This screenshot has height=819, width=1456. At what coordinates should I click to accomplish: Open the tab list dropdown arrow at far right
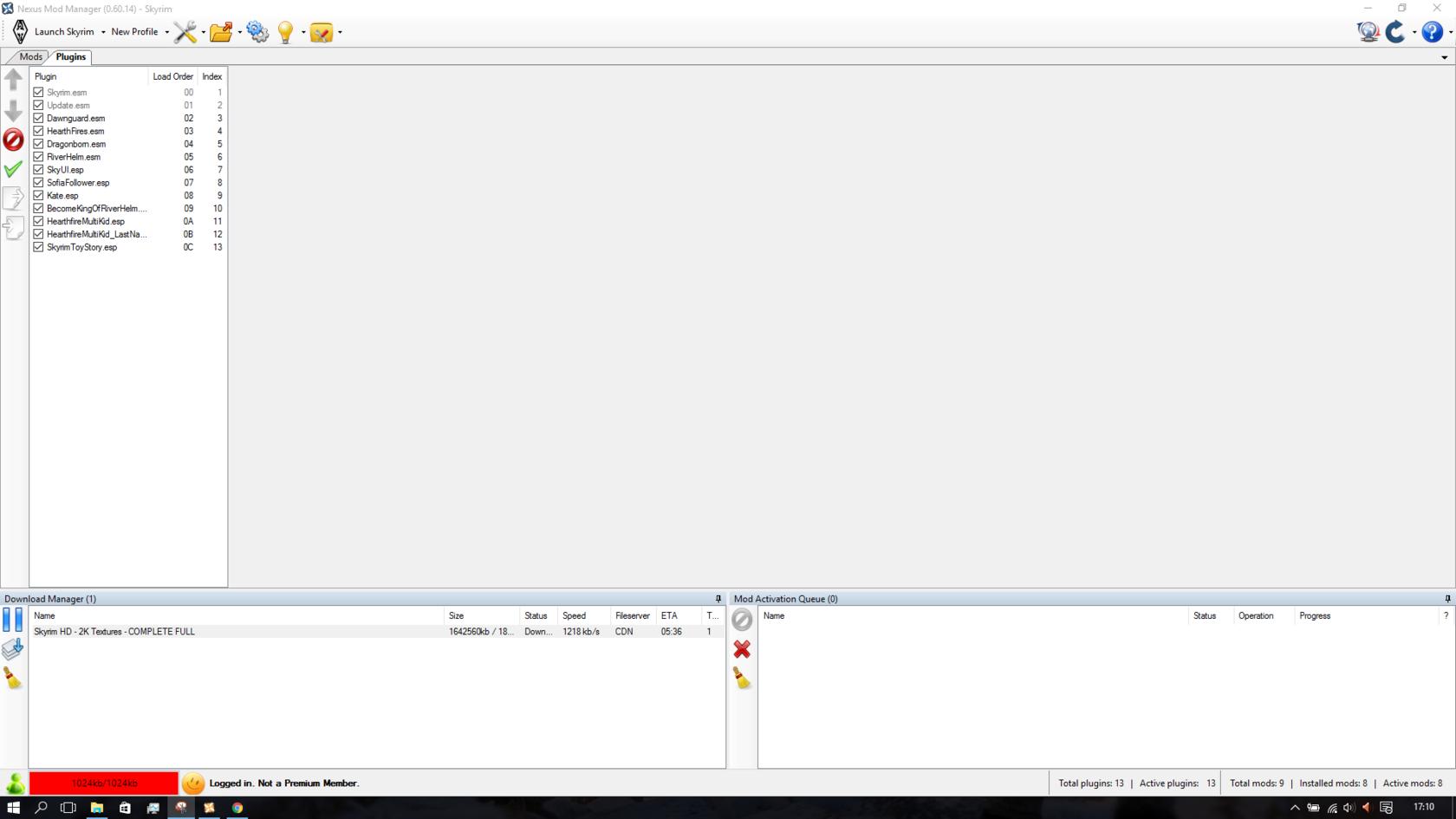[x=1444, y=57]
